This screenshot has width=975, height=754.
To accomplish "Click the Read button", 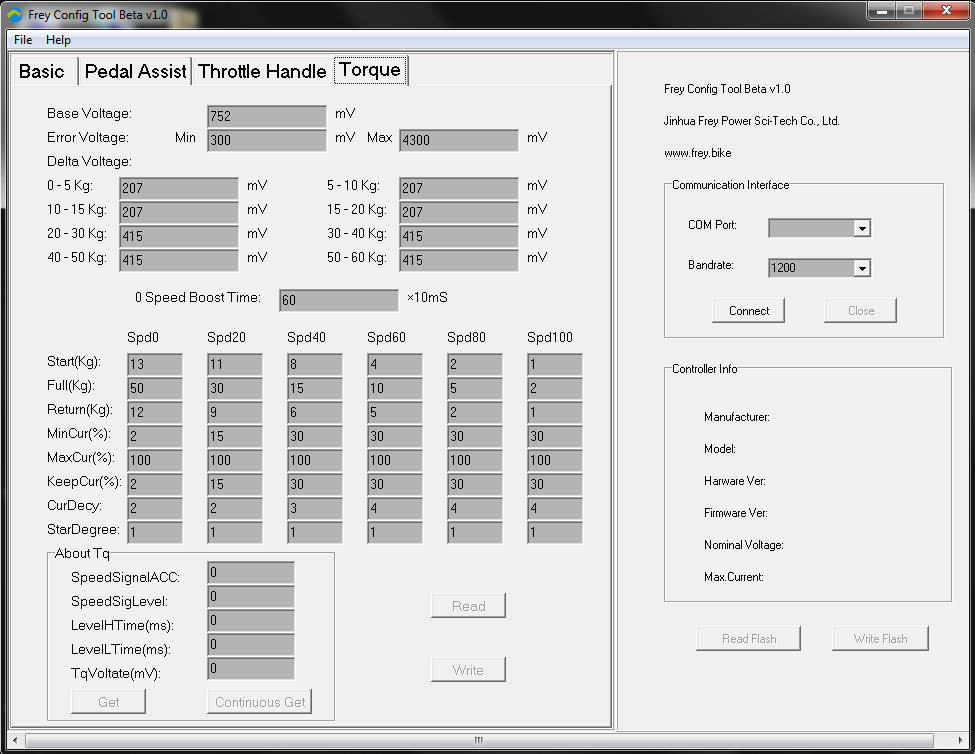I will tap(468, 605).
